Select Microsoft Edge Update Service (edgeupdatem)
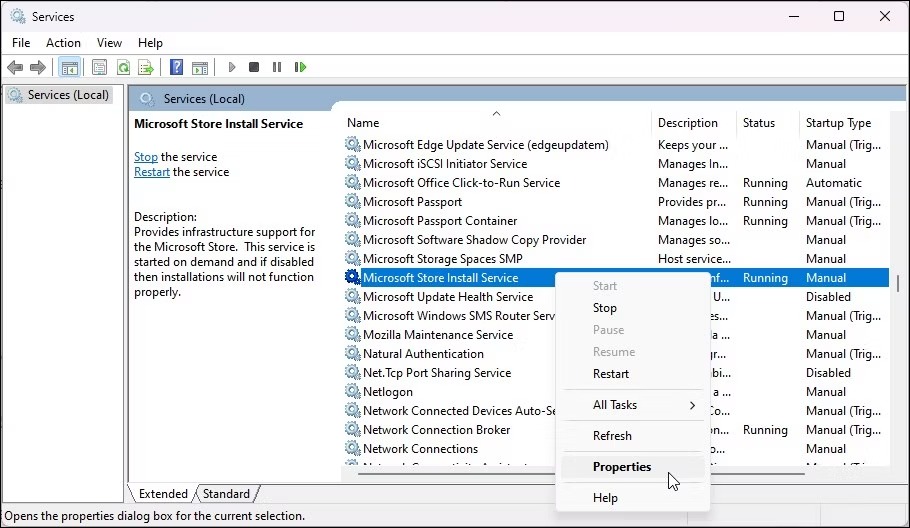The width and height of the screenshot is (910, 528). [486, 144]
